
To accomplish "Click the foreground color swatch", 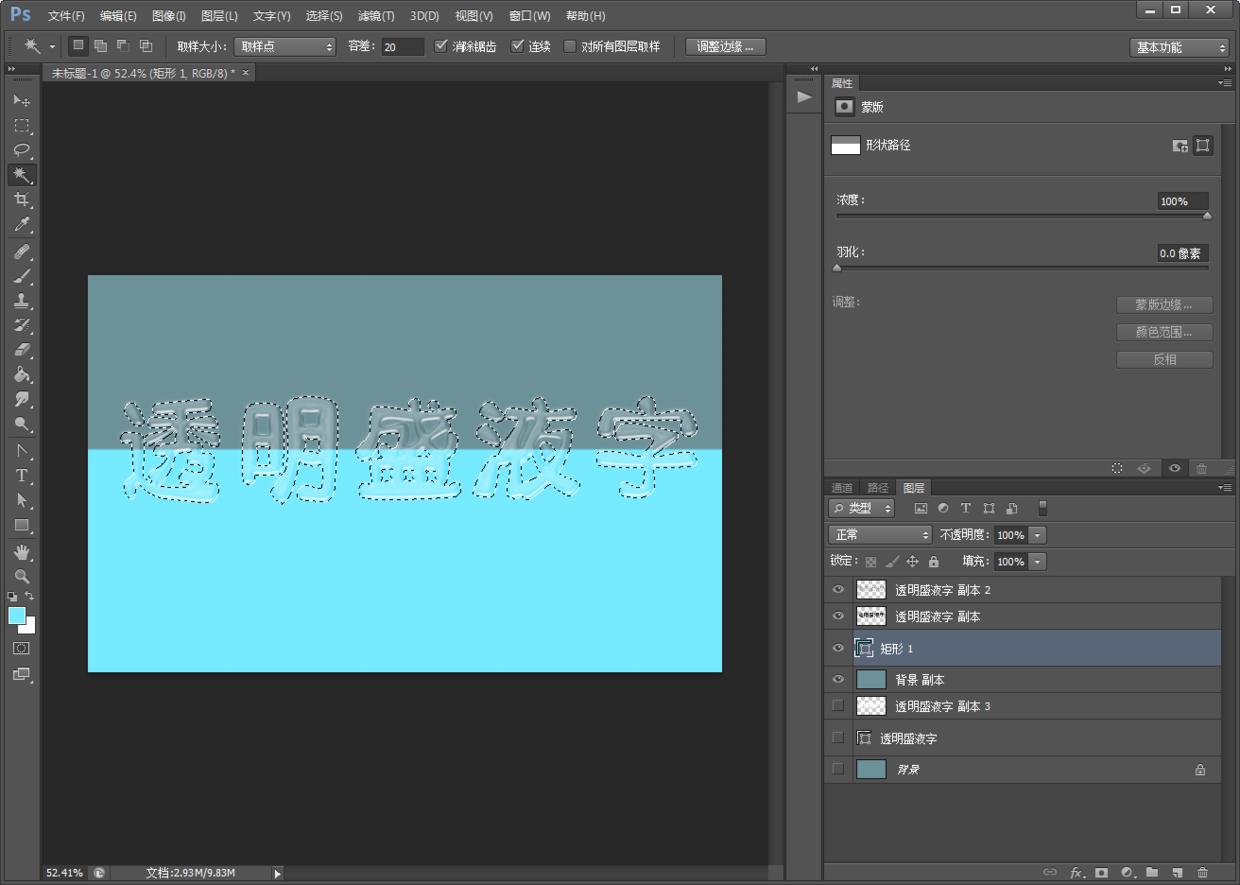I will point(17,616).
